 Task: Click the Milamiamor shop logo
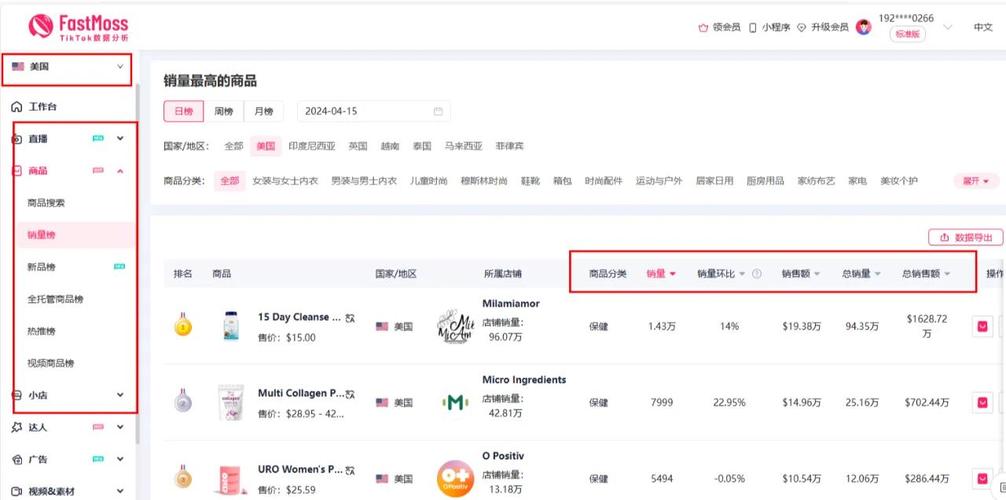click(454, 327)
